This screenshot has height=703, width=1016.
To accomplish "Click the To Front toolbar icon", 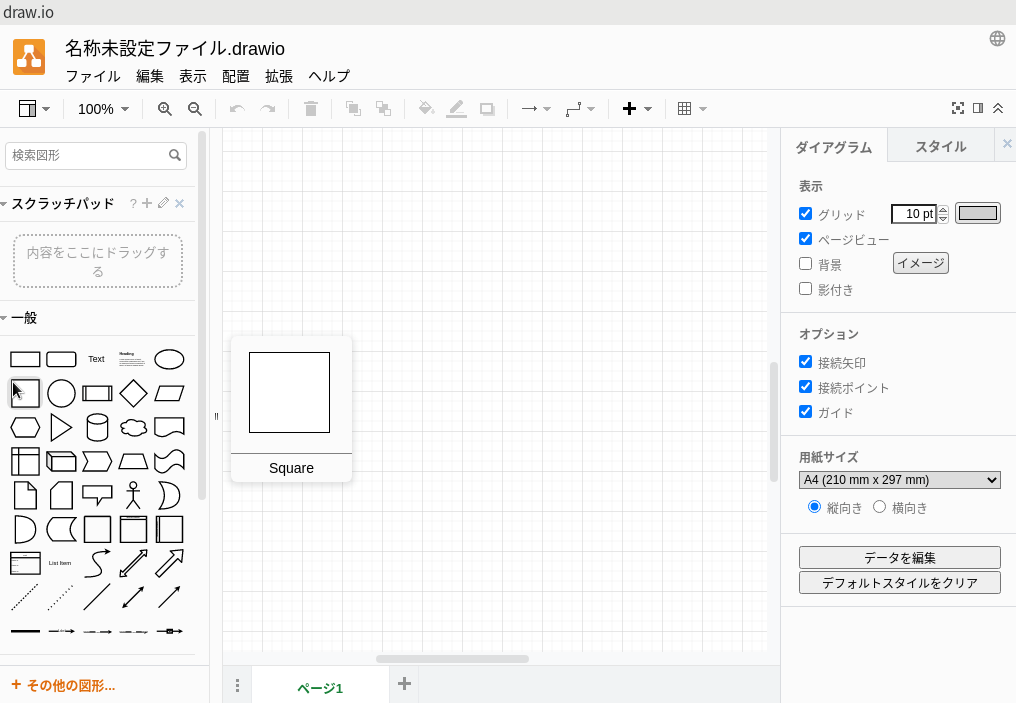I will coord(353,109).
